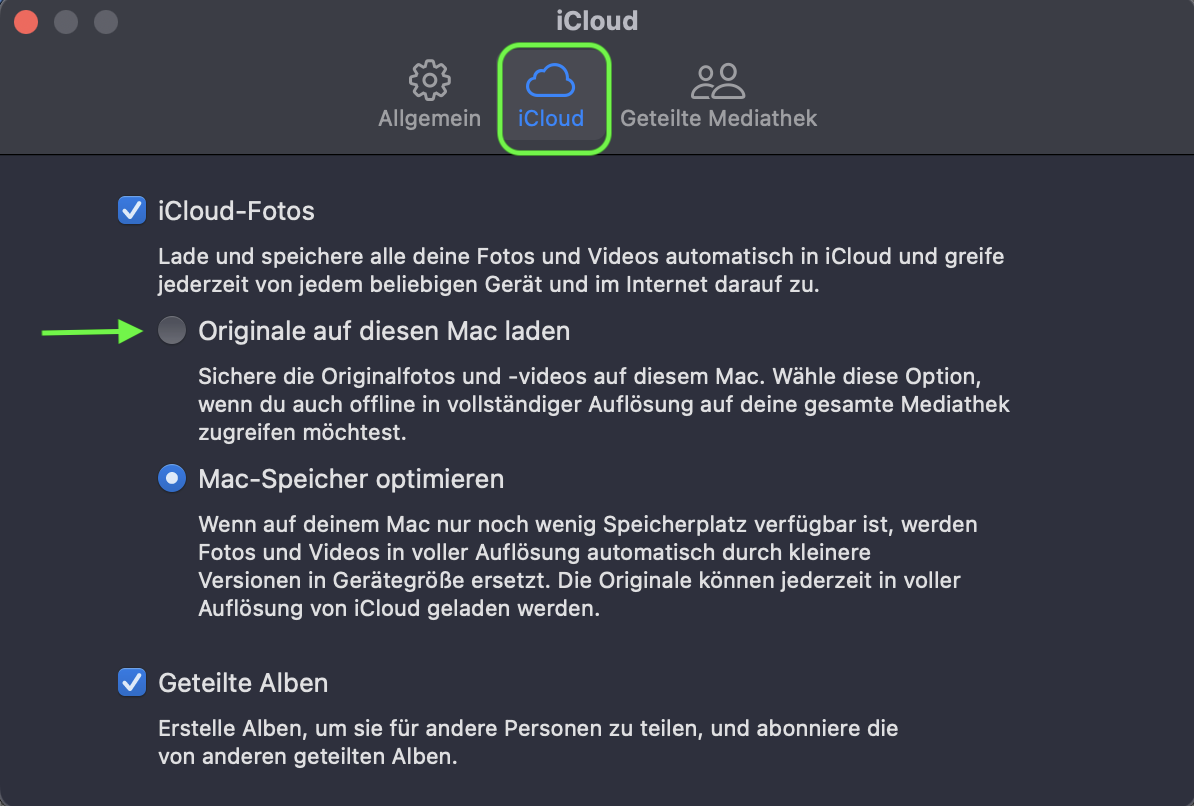The height and width of the screenshot is (806, 1194).
Task: Click the description under Mac-Speicher optimieren
Action: [588, 566]
